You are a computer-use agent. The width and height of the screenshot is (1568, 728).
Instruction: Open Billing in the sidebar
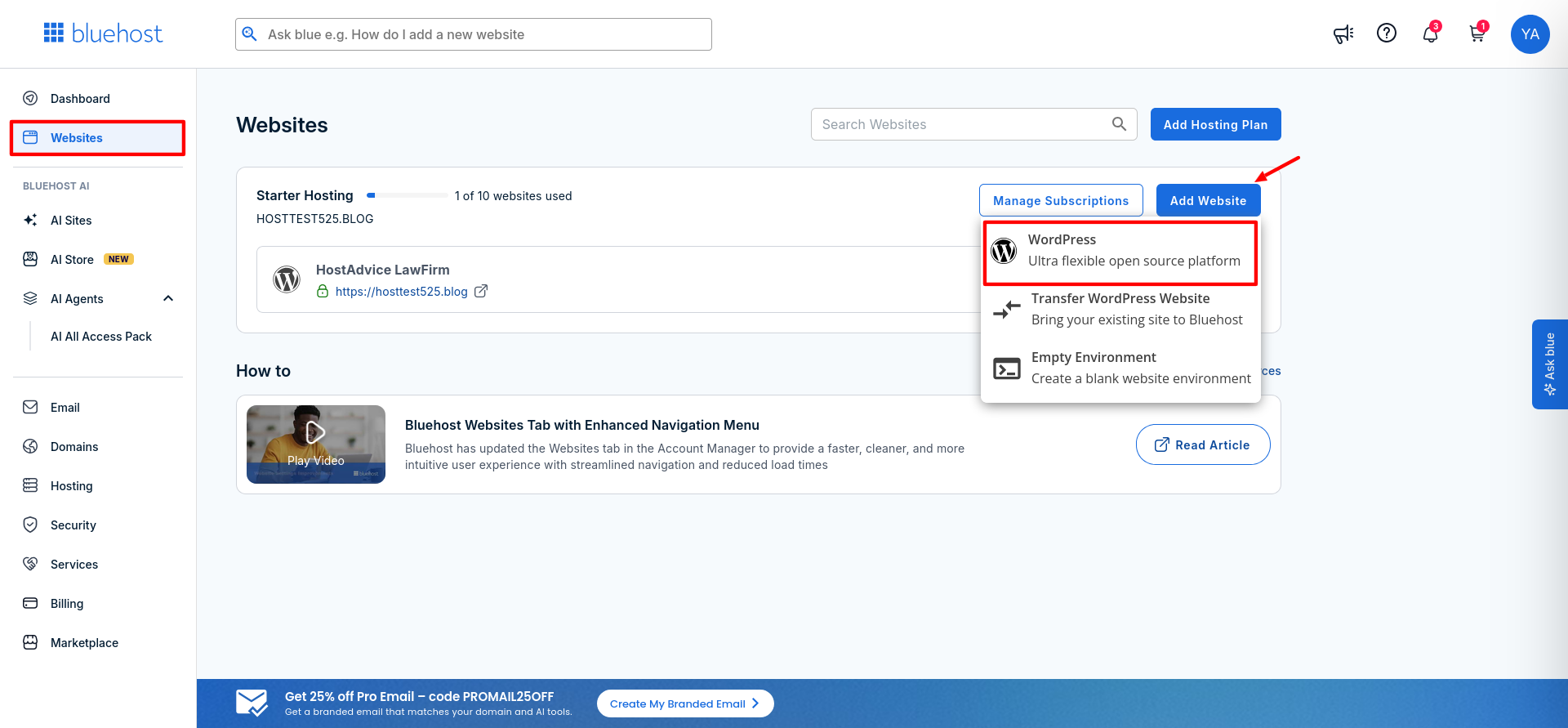[x=67, y=604]
